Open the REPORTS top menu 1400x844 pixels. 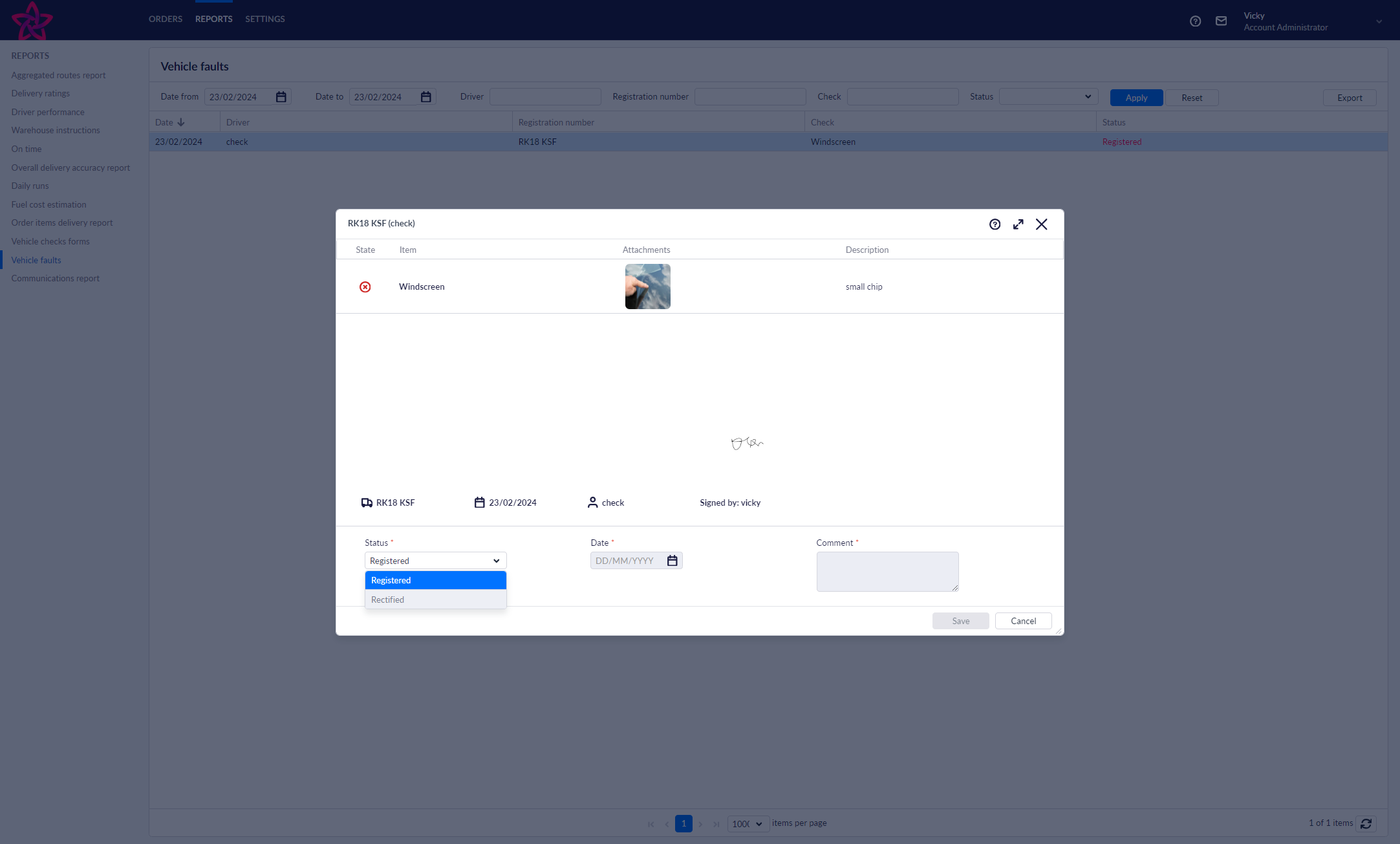[214, 19]
